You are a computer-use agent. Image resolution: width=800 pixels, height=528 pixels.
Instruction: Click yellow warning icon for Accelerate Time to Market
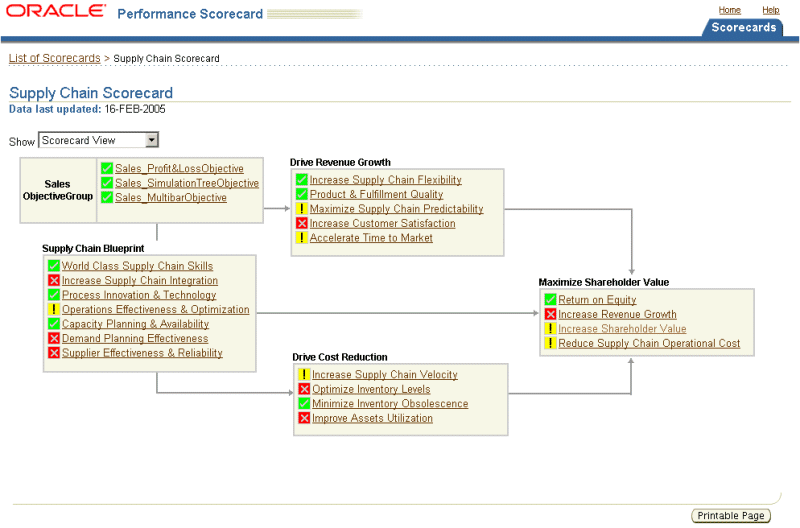click(x=302, y=237)
